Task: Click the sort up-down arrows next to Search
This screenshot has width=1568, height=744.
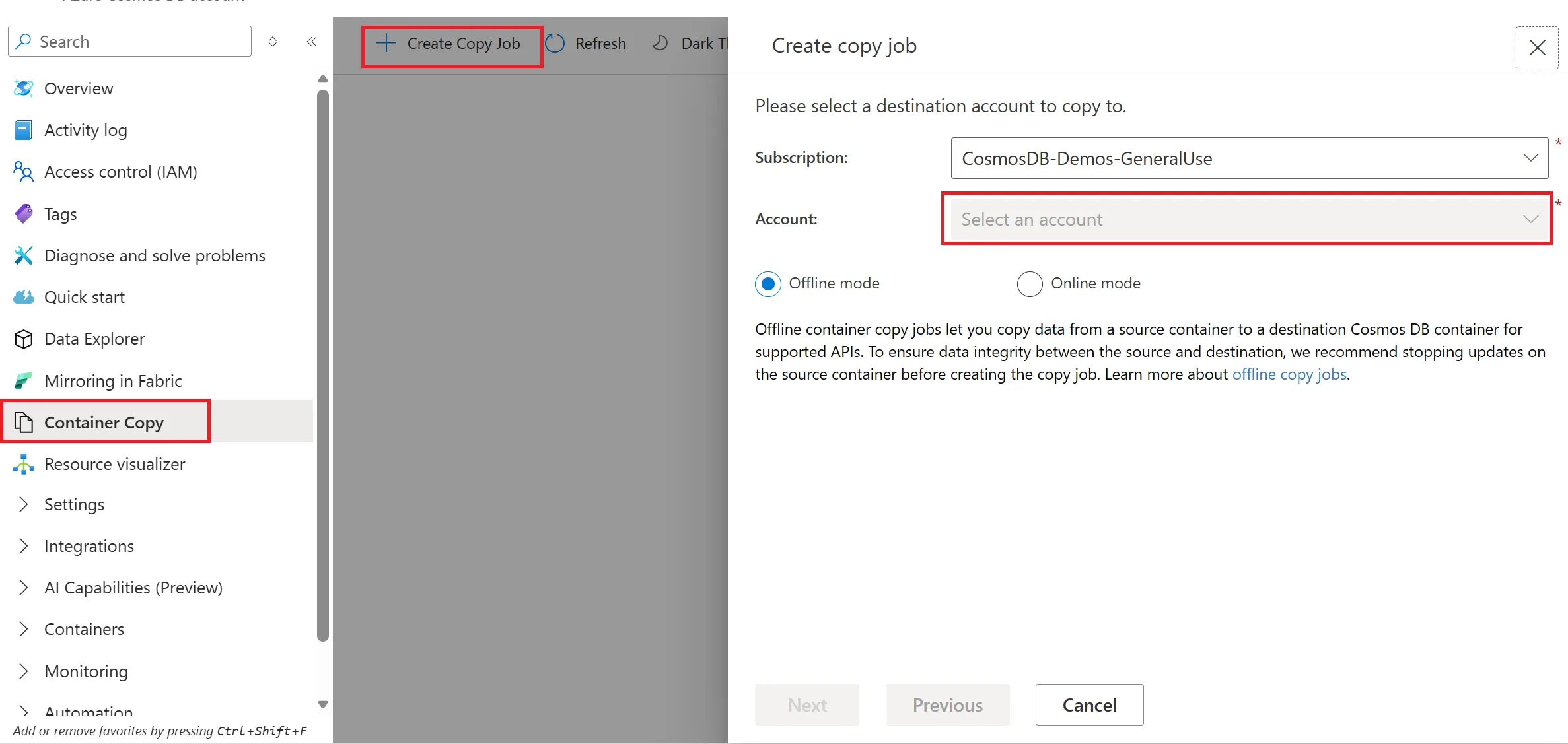Action: point(273,42)
